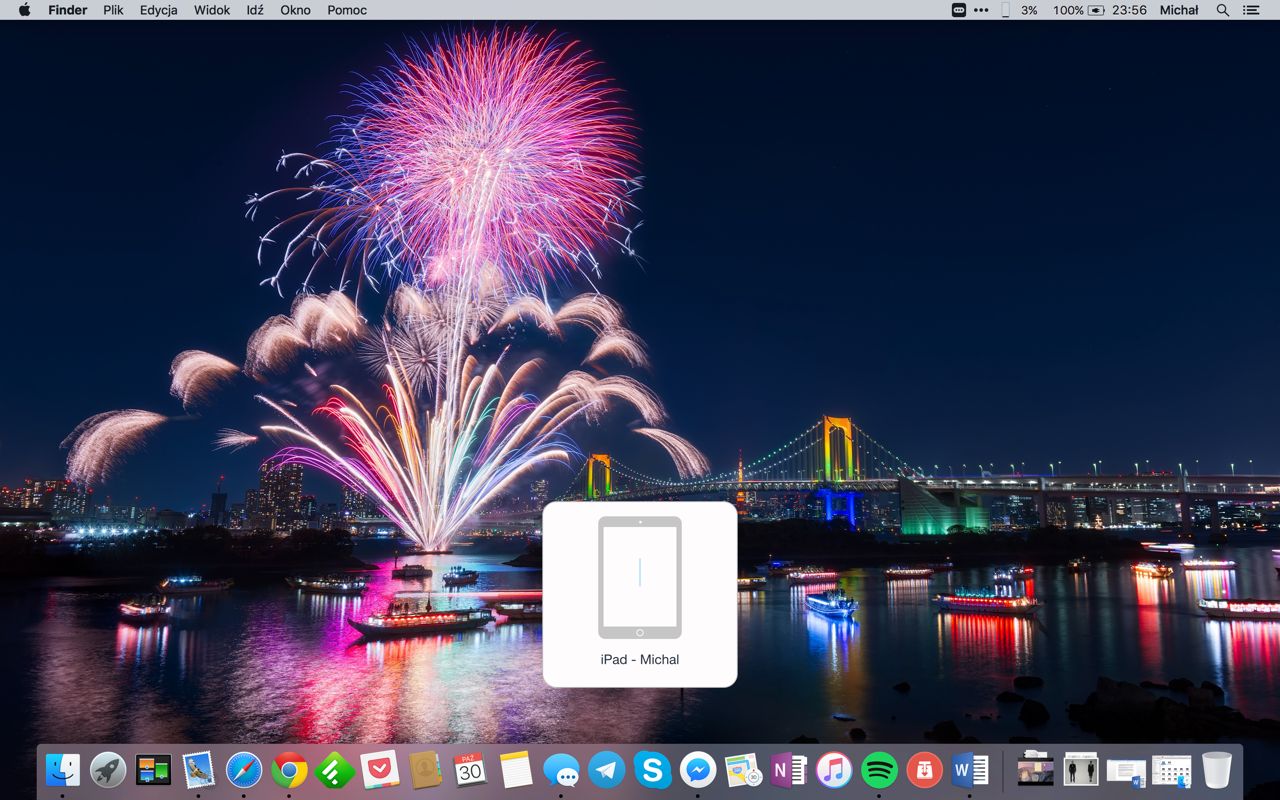Open Feedly from the dock
Viewport: 1280px width, 800px height.
pyautogui.click(x=335, y=770)
